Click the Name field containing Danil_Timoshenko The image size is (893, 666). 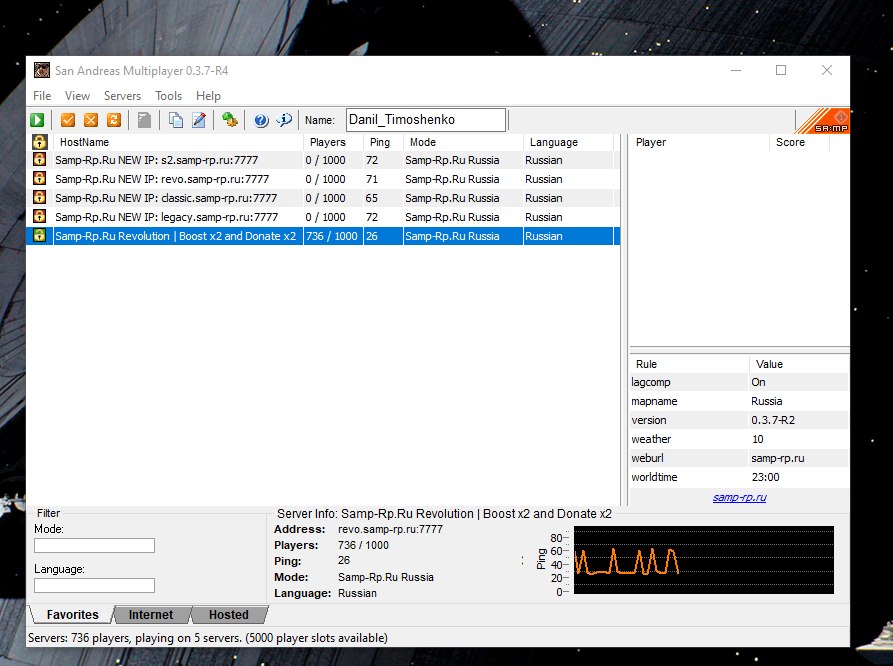point(425,120)
